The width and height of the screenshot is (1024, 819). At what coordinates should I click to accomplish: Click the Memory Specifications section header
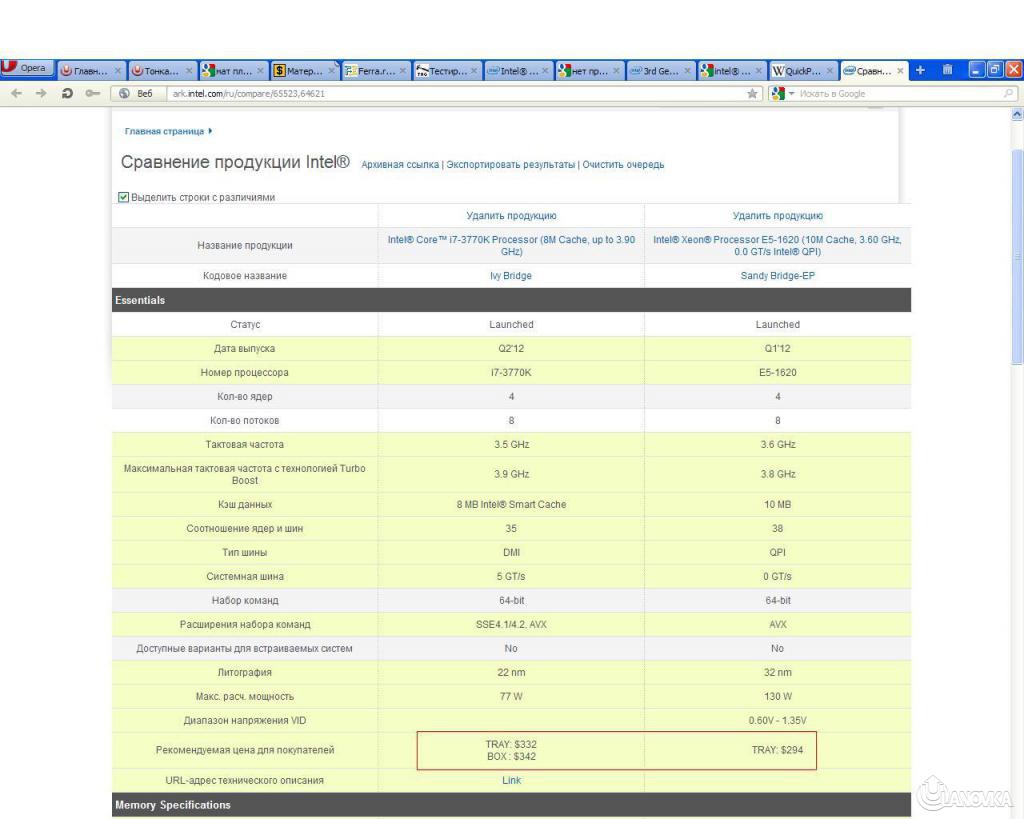coord(511,805)
